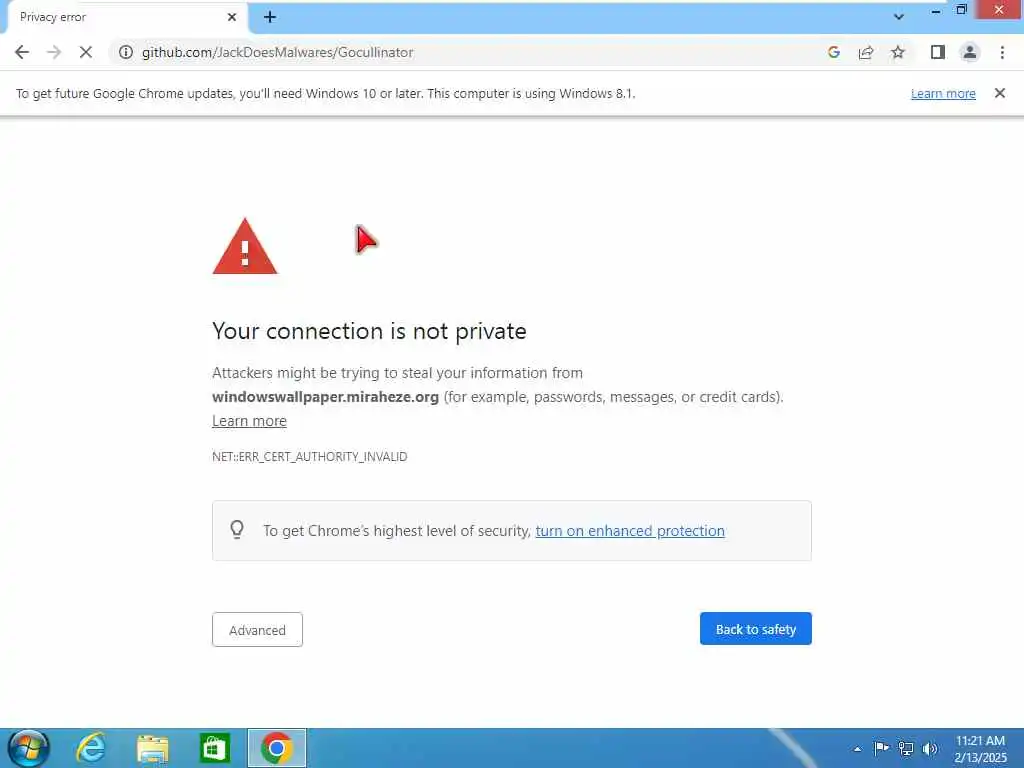This screenshot has height=768, width=1024.
Task: Expand the tab search dropdown arrow
Action: (899, 17)
